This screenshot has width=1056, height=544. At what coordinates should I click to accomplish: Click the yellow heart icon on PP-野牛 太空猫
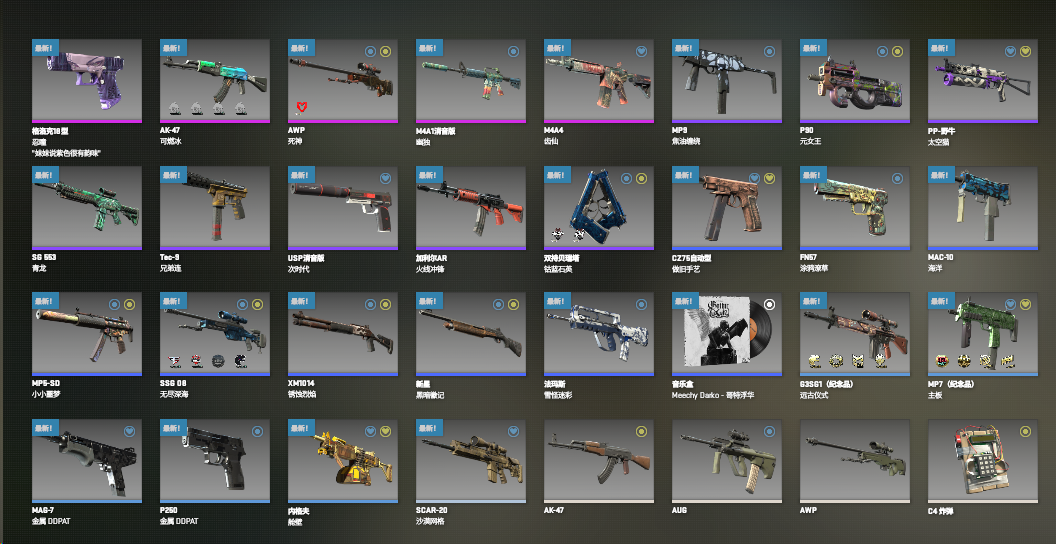[1025, 51]
